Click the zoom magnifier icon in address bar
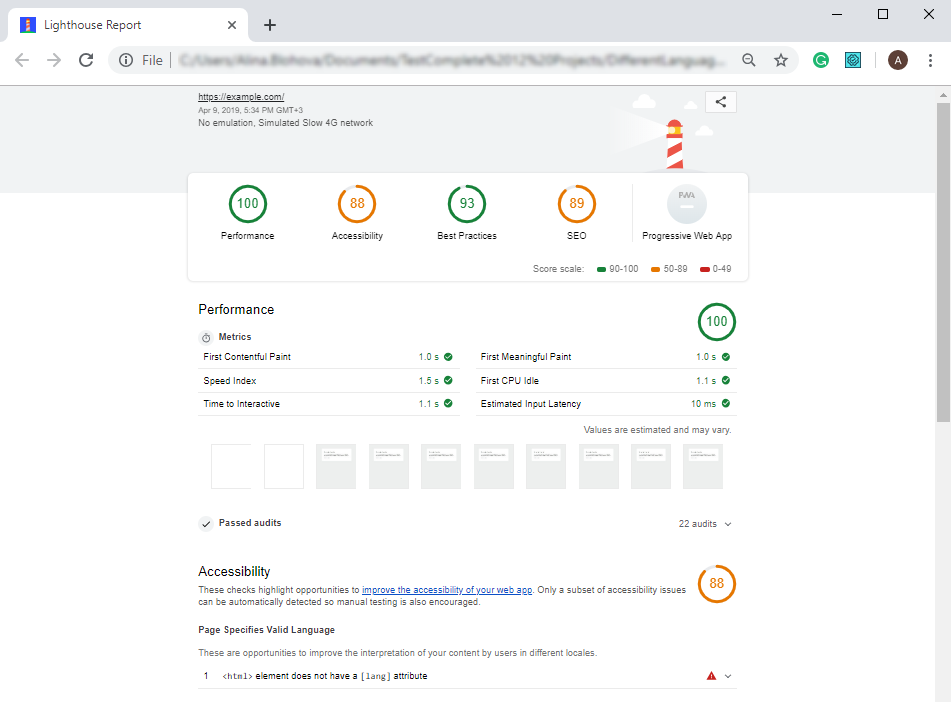951x702 pixels. (x=748, y=60)
